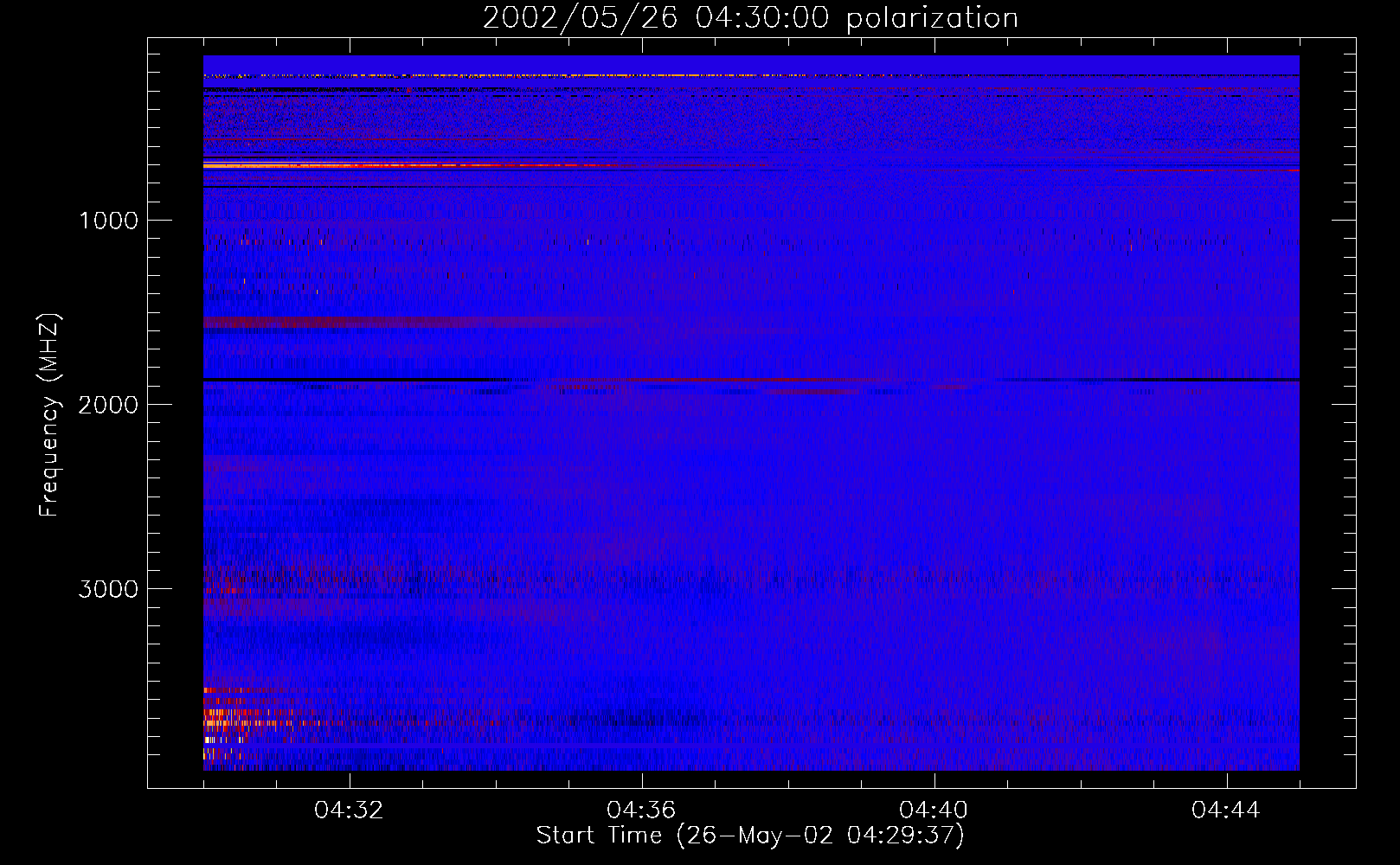Click the 'Frequency (MHZ)' axis title
This screenshot has width=1400, height=865.
(x=49, y=415)
